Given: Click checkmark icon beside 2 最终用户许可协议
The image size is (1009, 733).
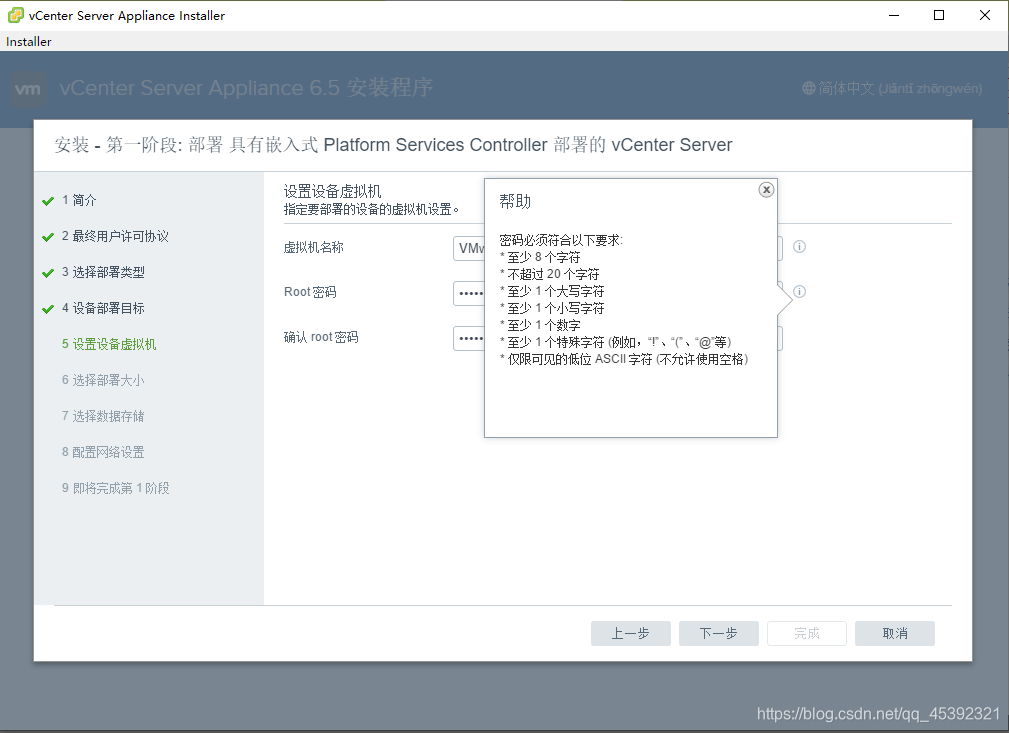Looking at the screenshot, I should point(48,237).
